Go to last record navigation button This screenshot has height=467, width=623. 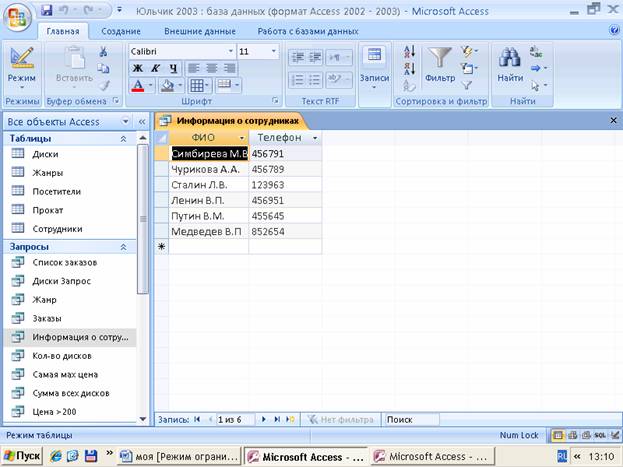277,419
